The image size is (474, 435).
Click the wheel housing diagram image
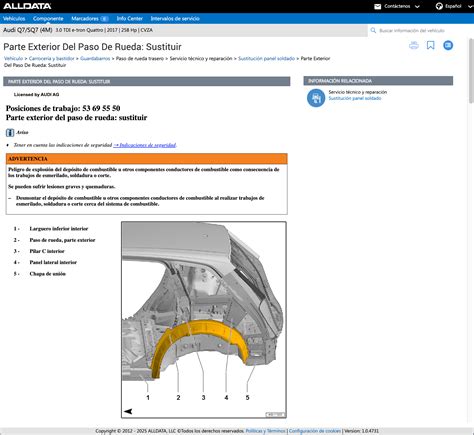[x=204, y=320]
